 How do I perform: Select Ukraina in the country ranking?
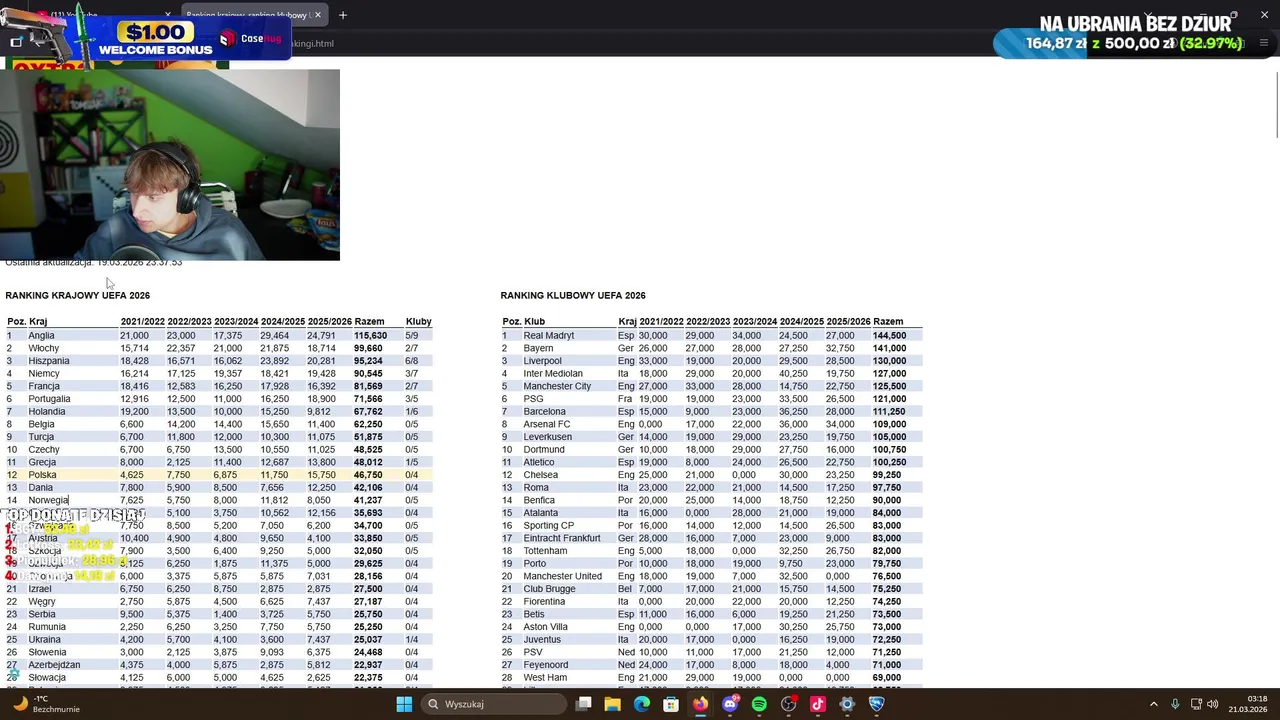pyautogui.click(x=45, y=640)
